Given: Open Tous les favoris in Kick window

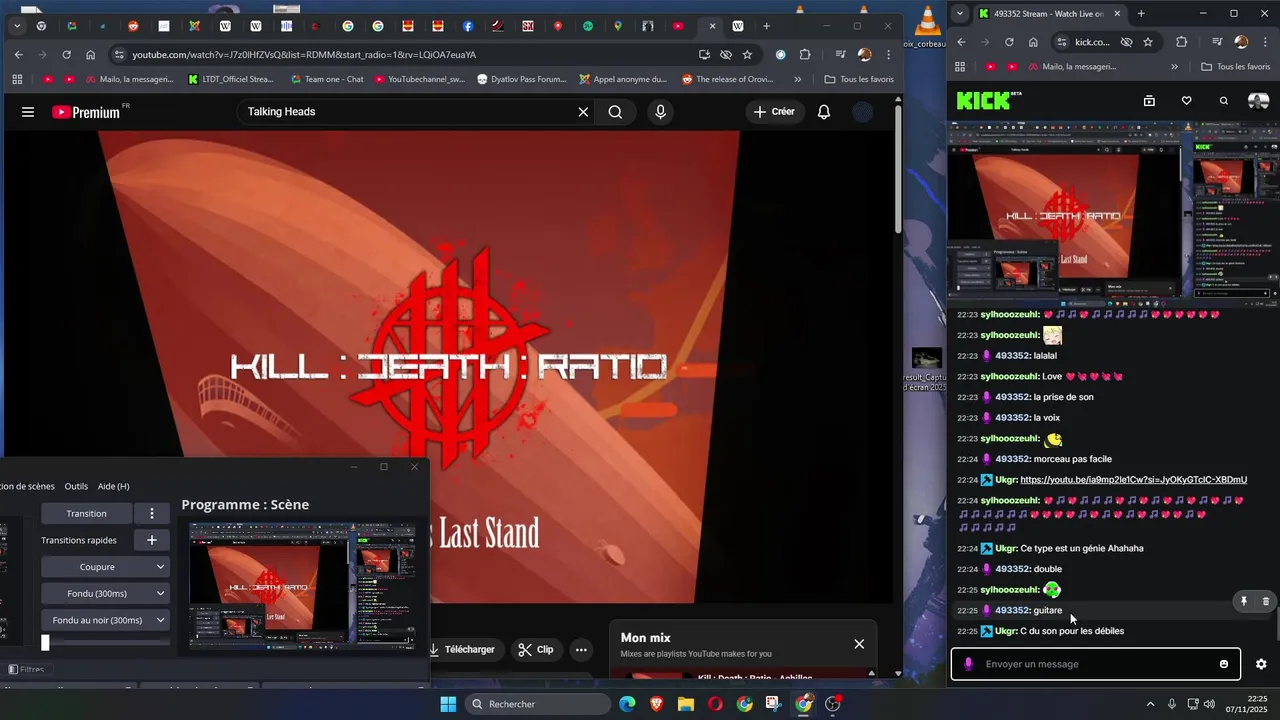Looking at the screenshot, I should click(1236, 67).
